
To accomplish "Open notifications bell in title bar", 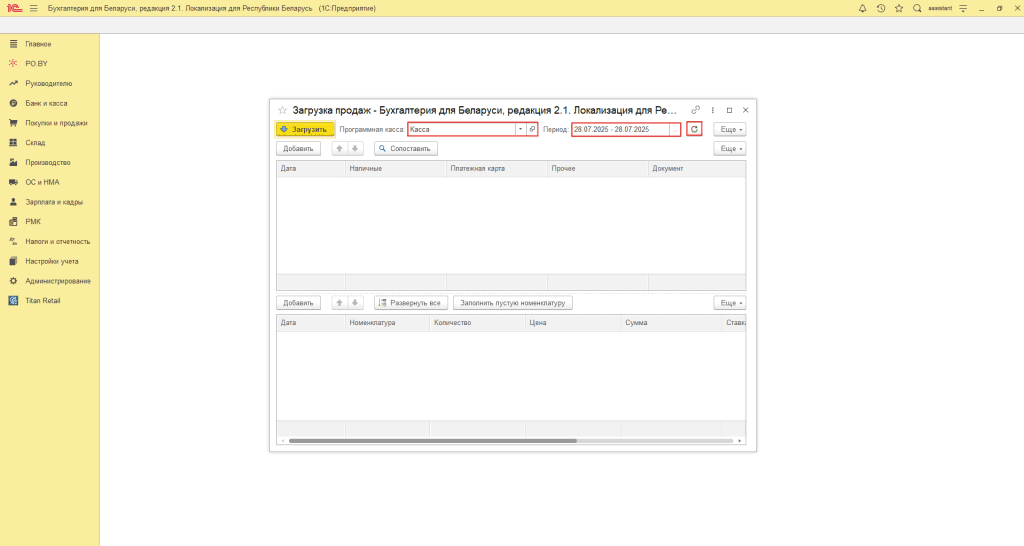I will pos(862,8).
